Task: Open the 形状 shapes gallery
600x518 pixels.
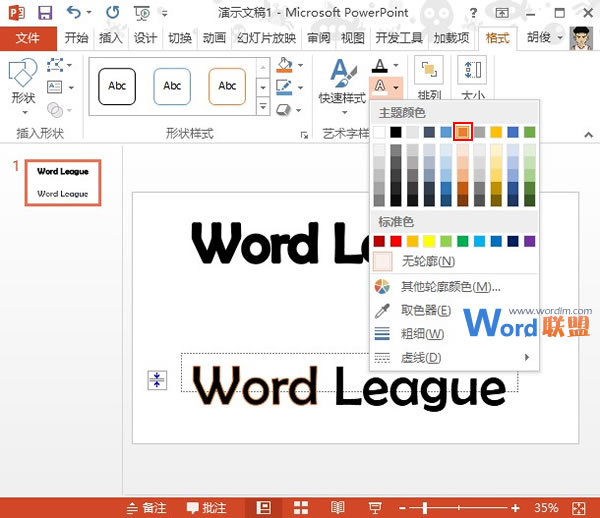Action: pyautogui.click(x=23, y=86)
